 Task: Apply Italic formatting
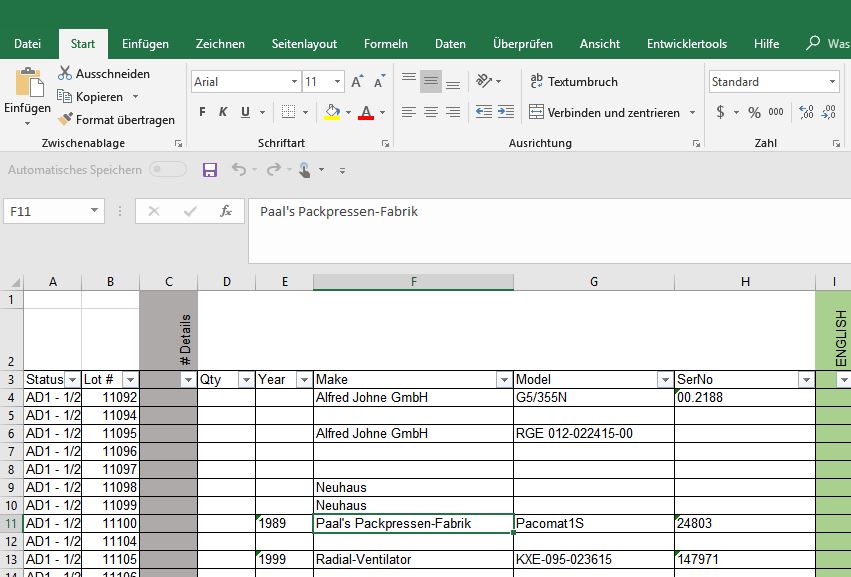coord(223,112)
